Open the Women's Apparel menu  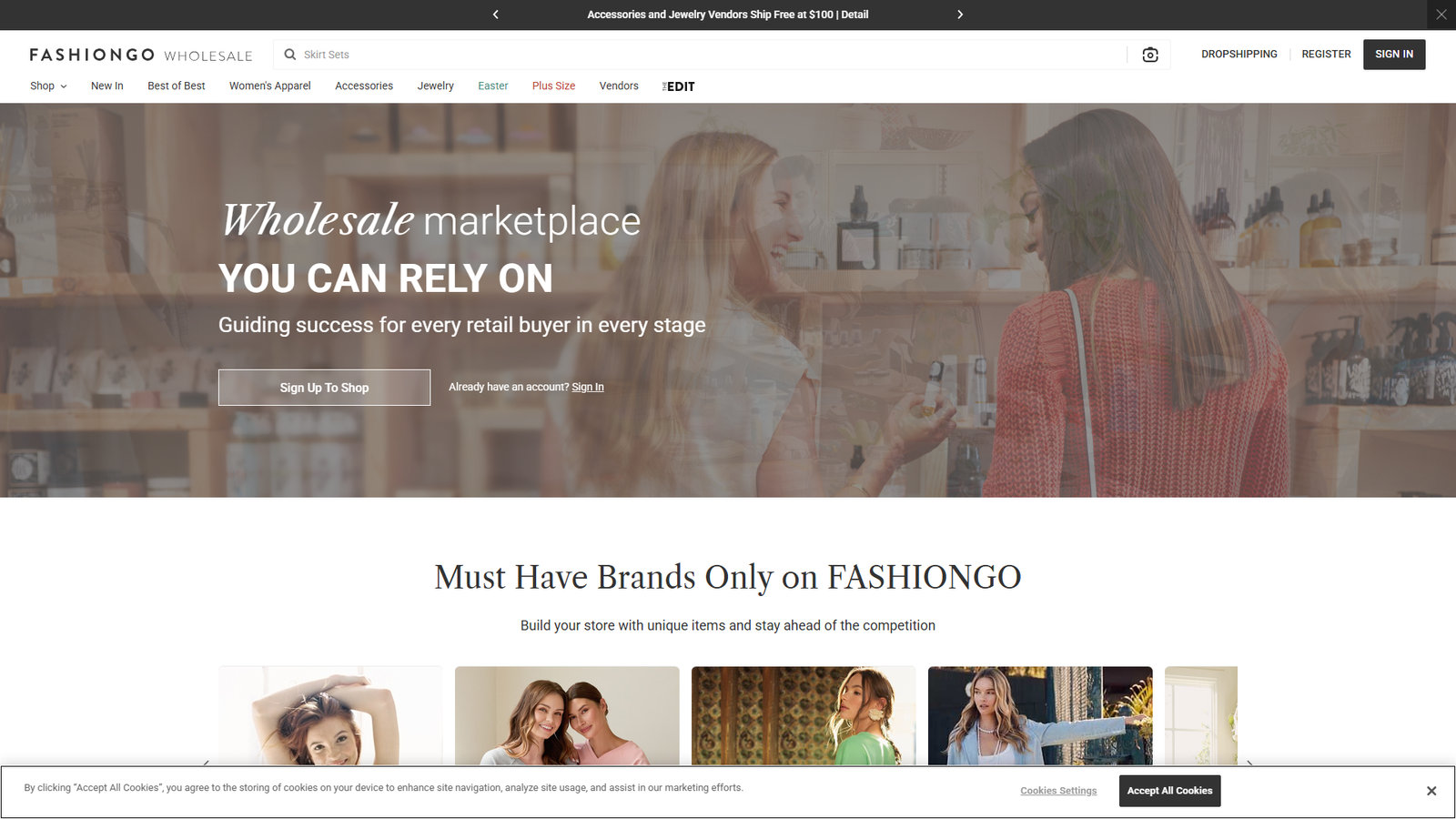[269, 86]
